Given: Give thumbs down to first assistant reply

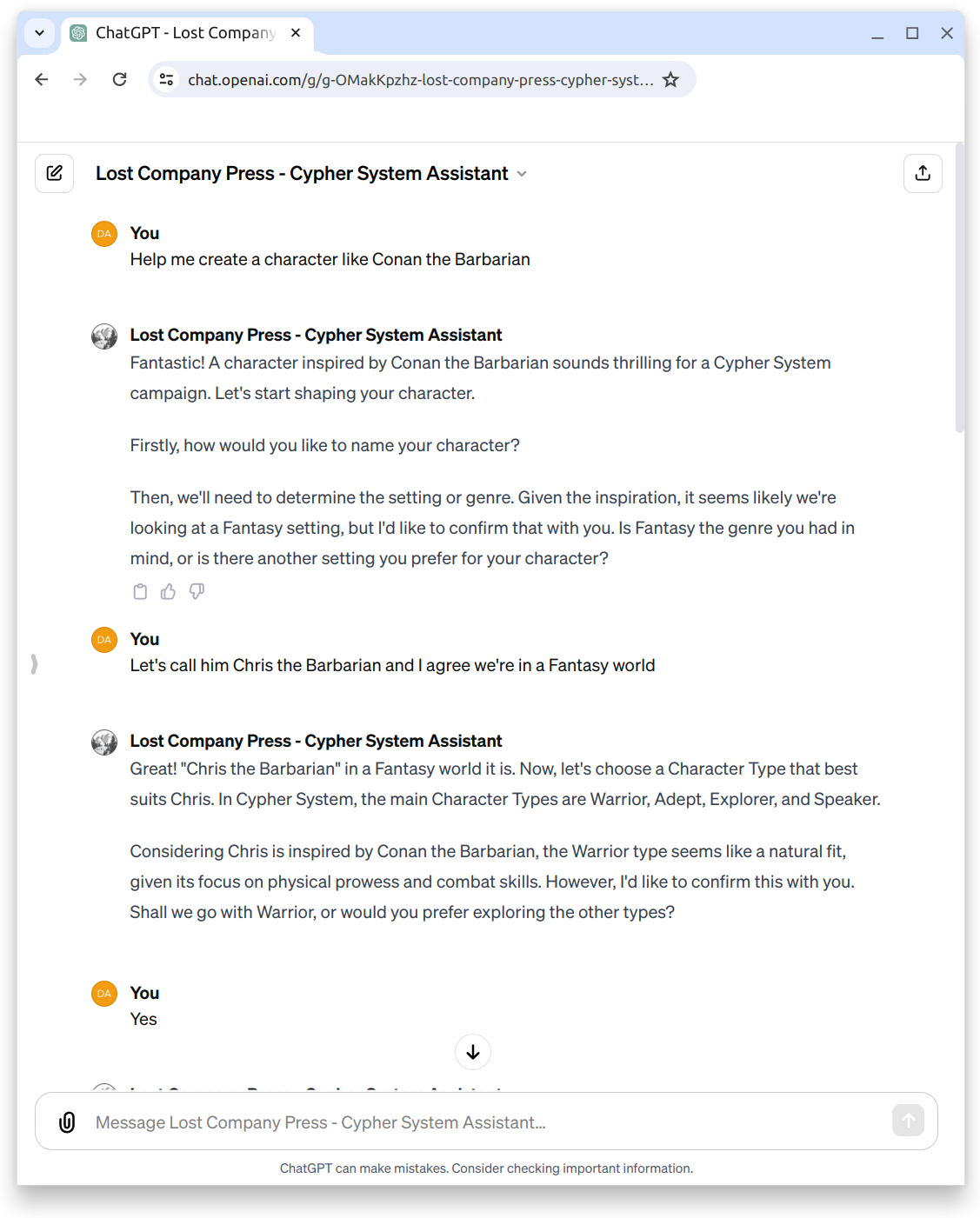Looking at the screenshot, I should point(197,592).
